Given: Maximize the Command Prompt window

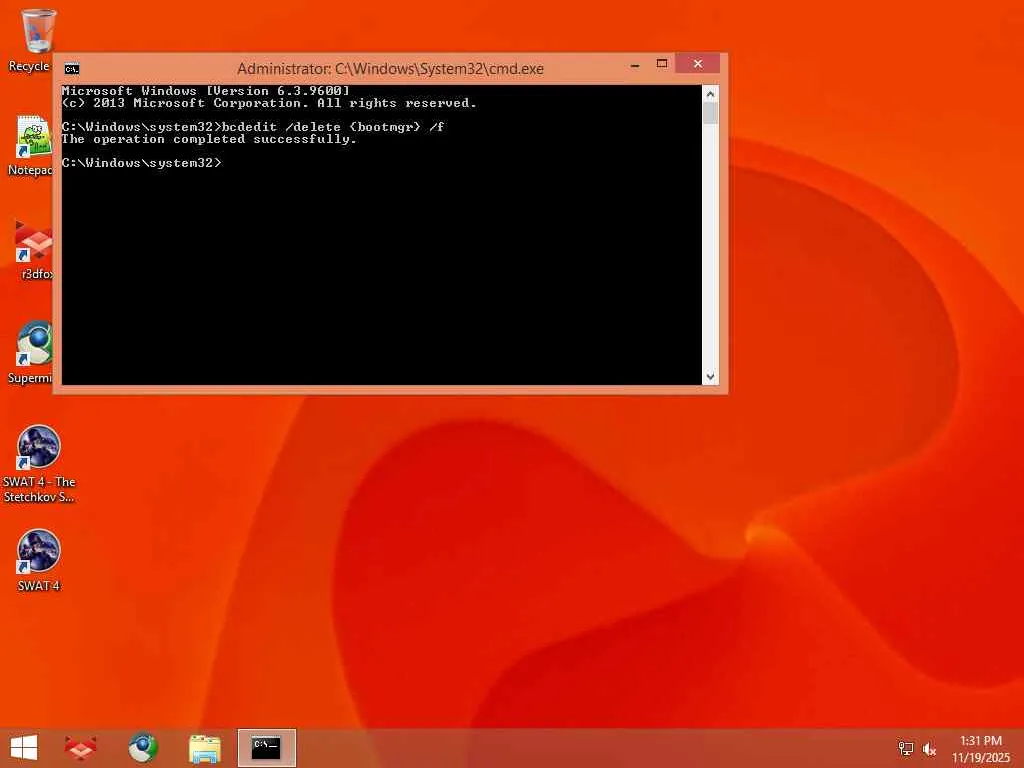Looking at the screenshot, I should [662, 64].
